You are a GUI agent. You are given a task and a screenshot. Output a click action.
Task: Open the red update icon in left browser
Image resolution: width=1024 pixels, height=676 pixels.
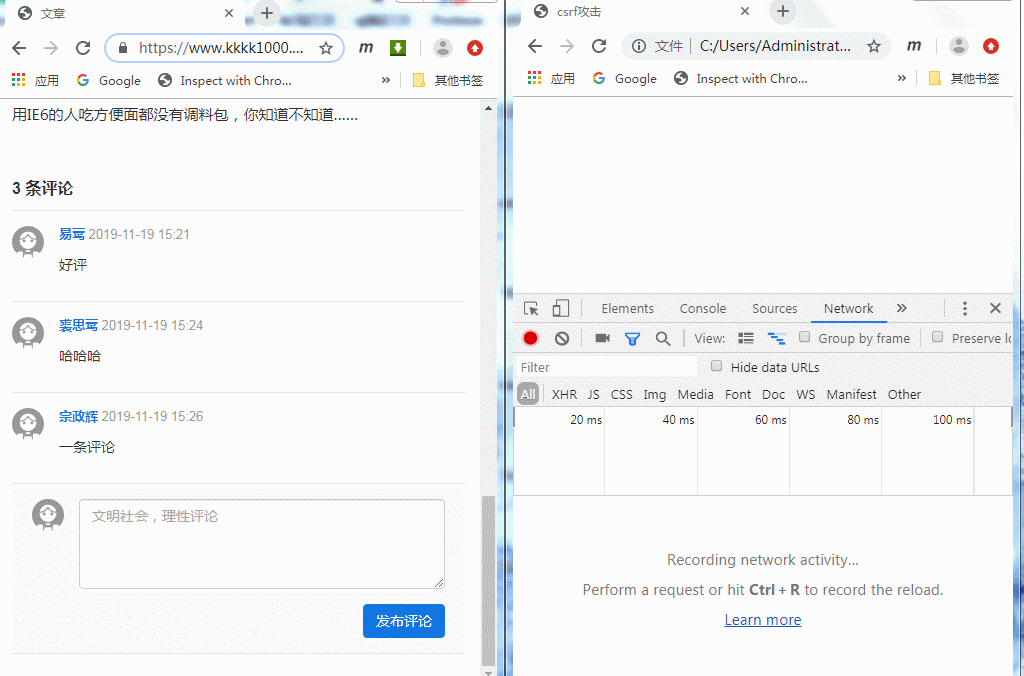point(475,48)
